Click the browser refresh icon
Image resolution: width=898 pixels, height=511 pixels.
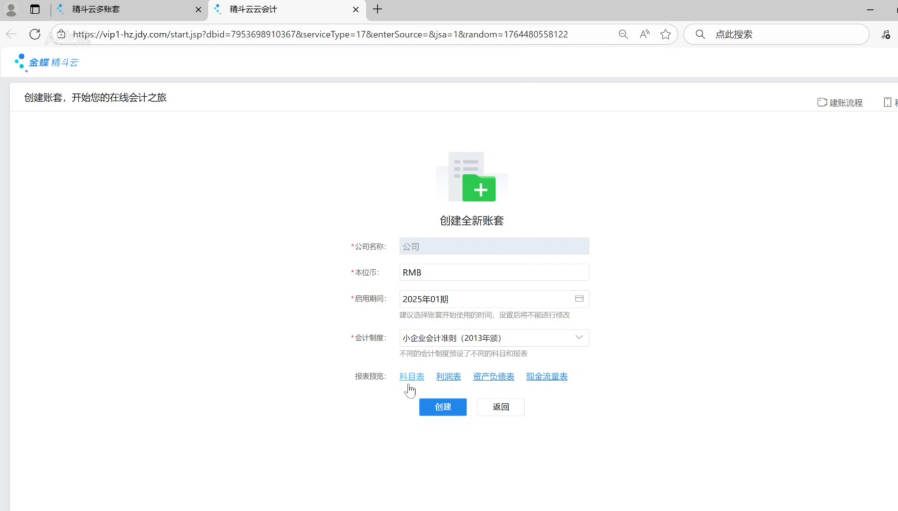35,34
